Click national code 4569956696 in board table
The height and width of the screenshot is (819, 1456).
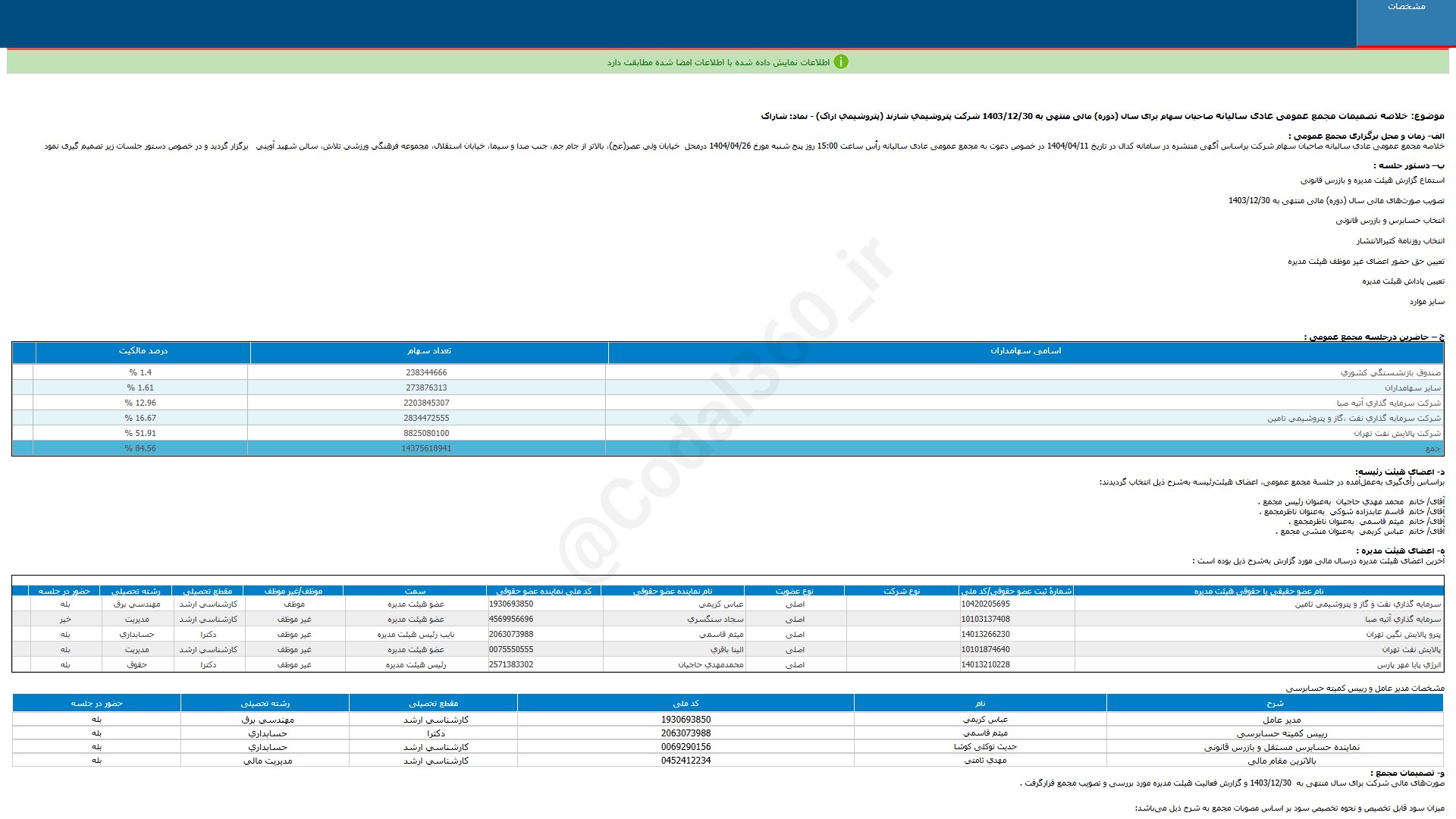[511, 620]
